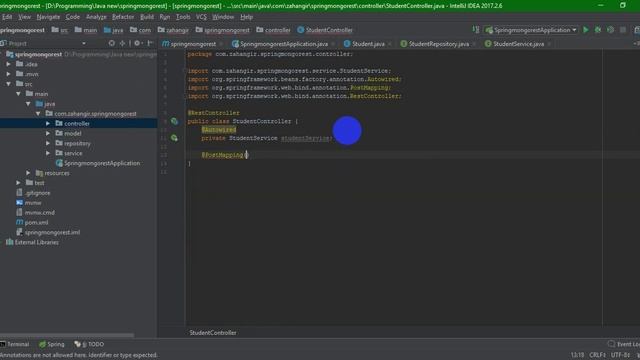Collapse the src folder
640x360 pixels.
coord(9,84)
